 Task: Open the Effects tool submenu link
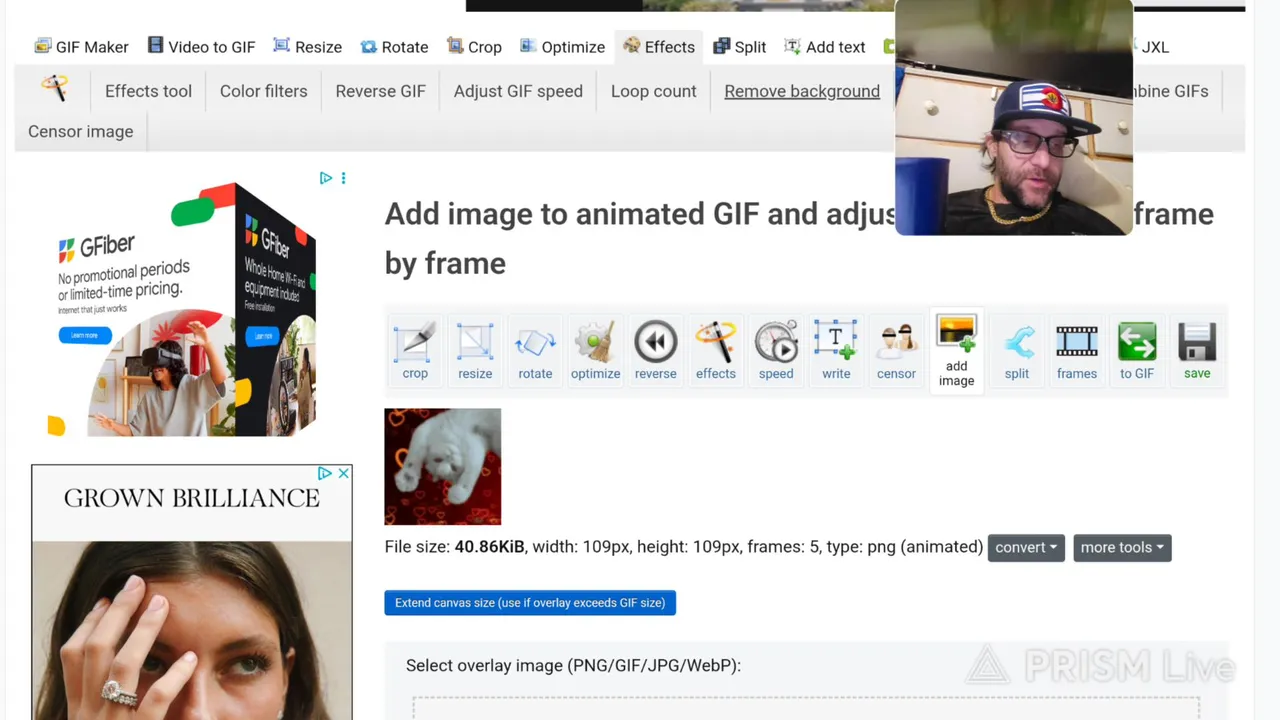point(148,91)
